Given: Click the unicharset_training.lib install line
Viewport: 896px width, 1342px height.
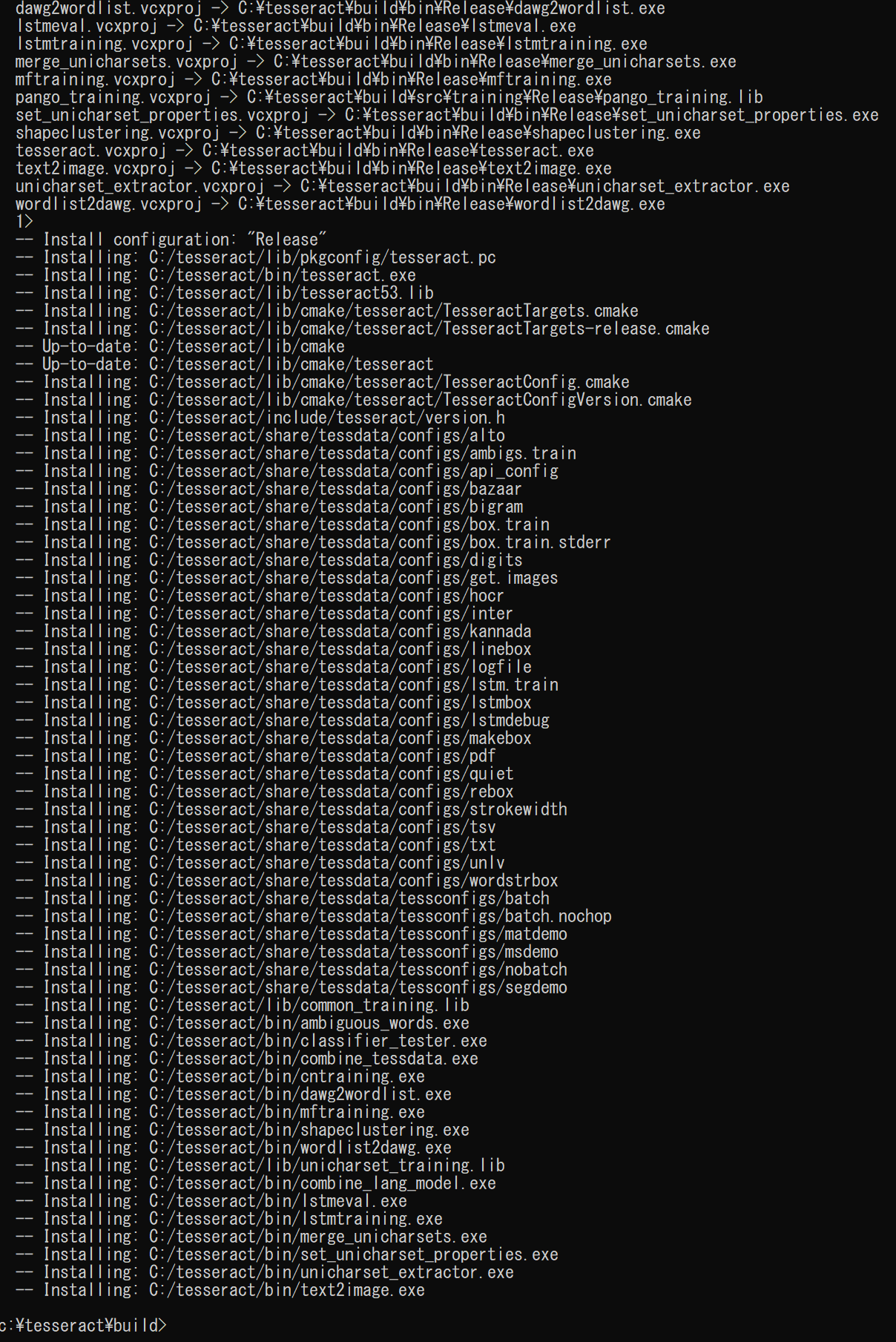Looking at the screenshot, I should pos(260,1165).
